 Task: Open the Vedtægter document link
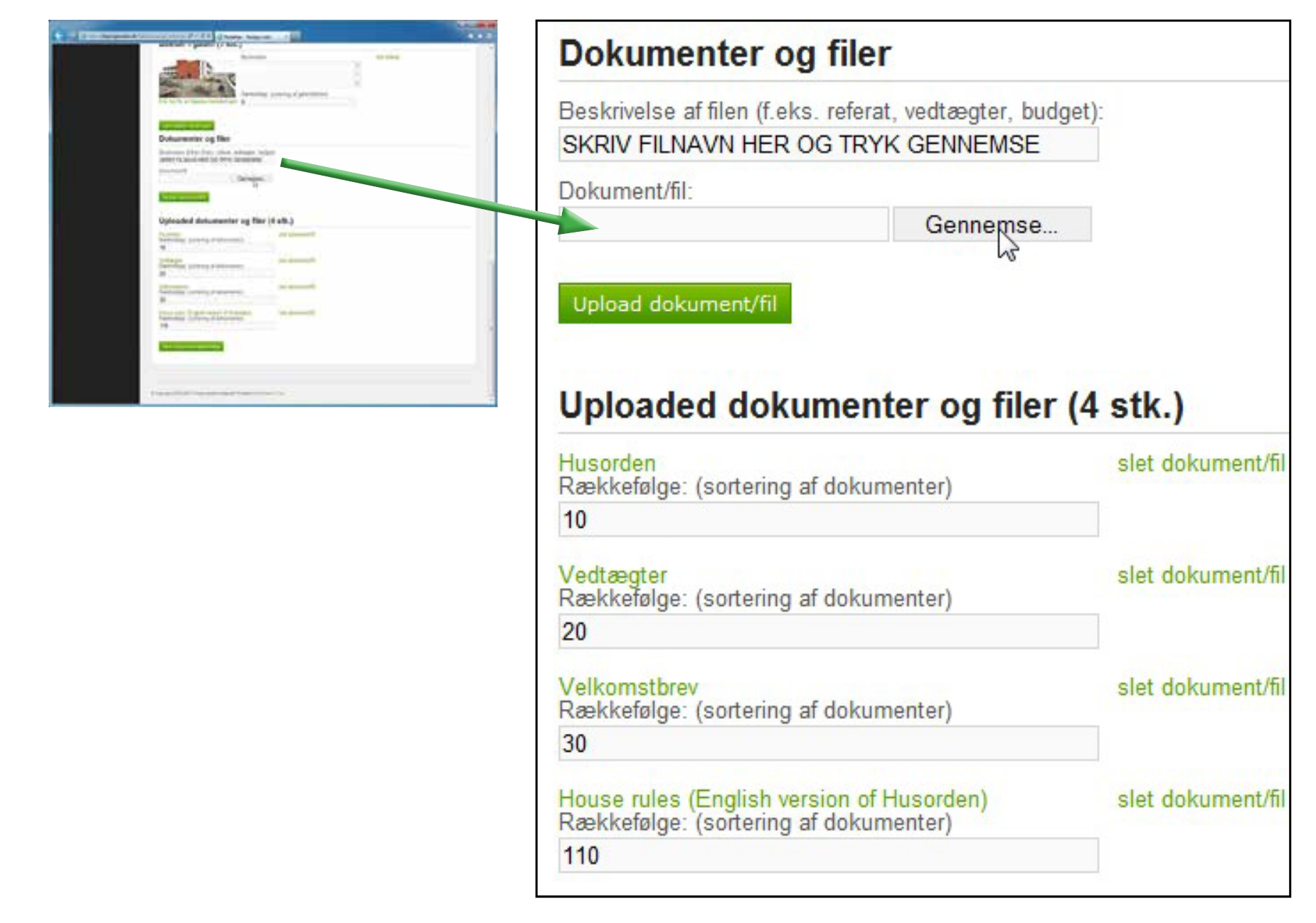click(x=612, y=575)
